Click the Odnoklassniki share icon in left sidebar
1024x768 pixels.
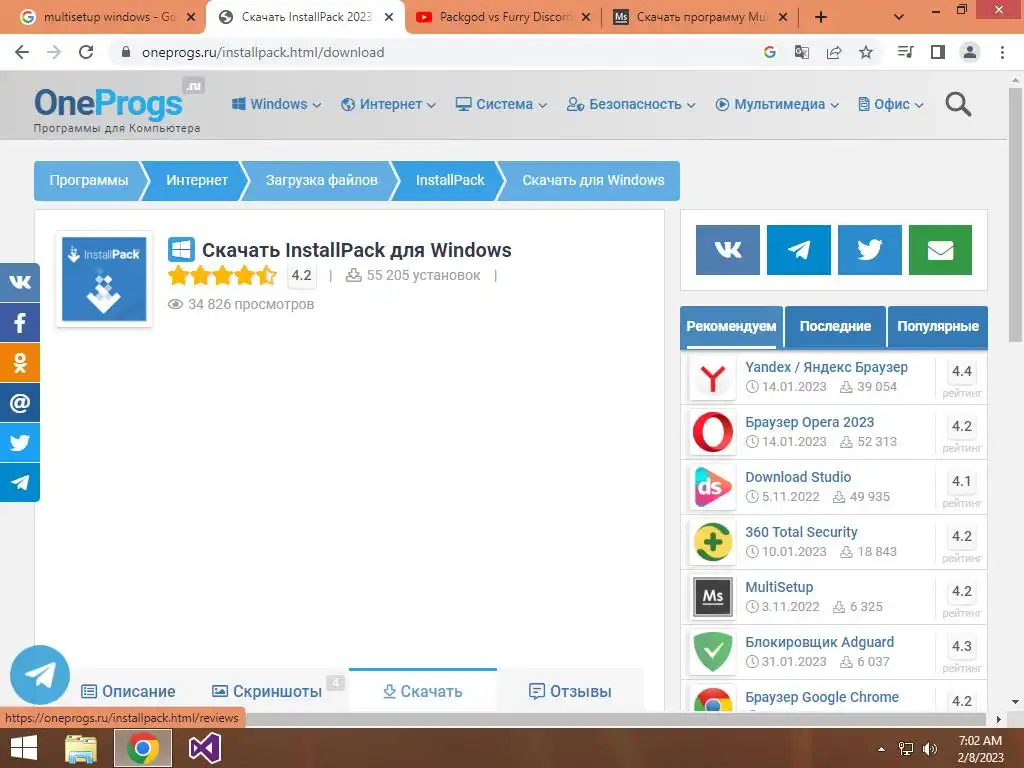coord(20,362)
